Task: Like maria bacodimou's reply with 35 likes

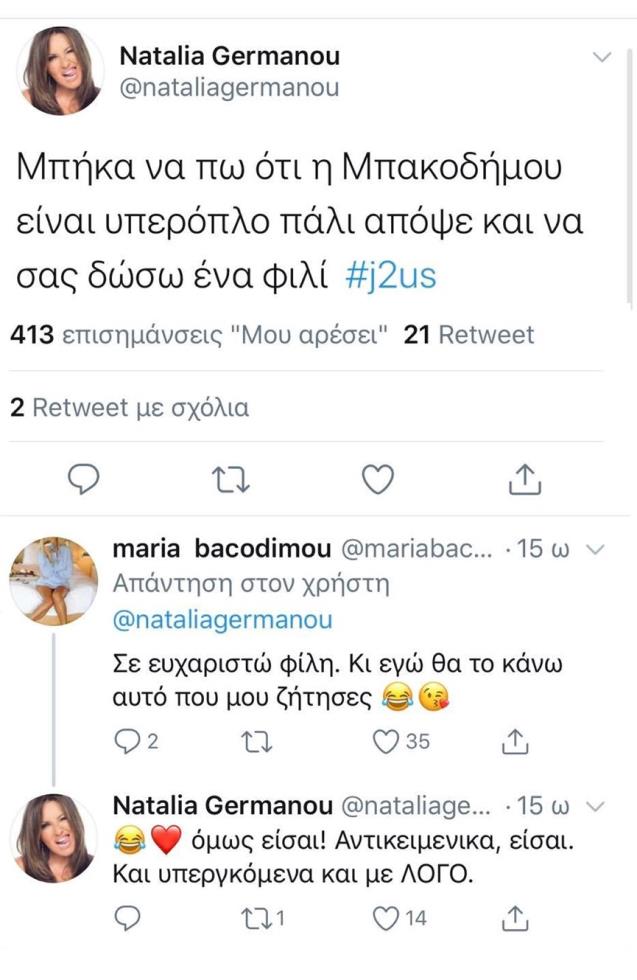Action: tap(387, 741)
